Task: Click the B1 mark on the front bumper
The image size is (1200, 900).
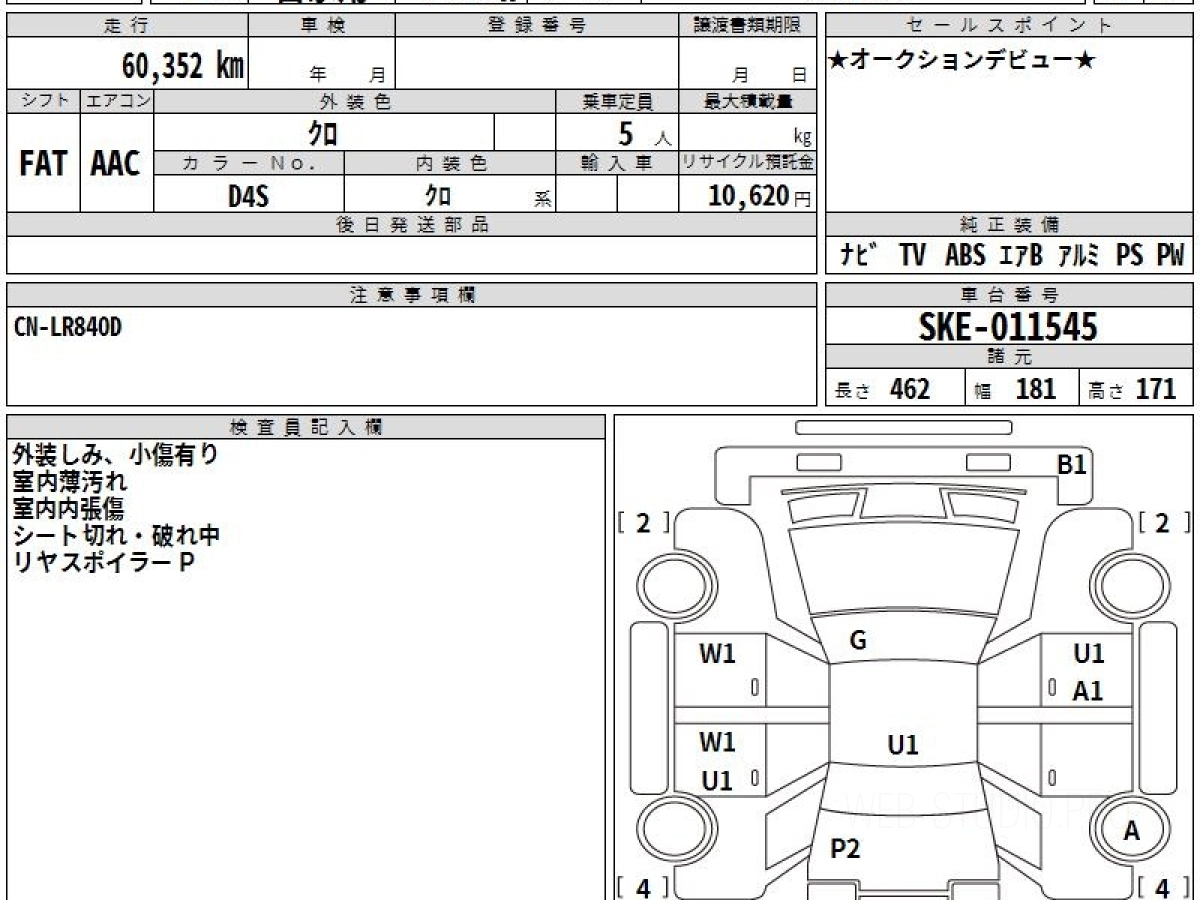Action: pos(1072,464)
